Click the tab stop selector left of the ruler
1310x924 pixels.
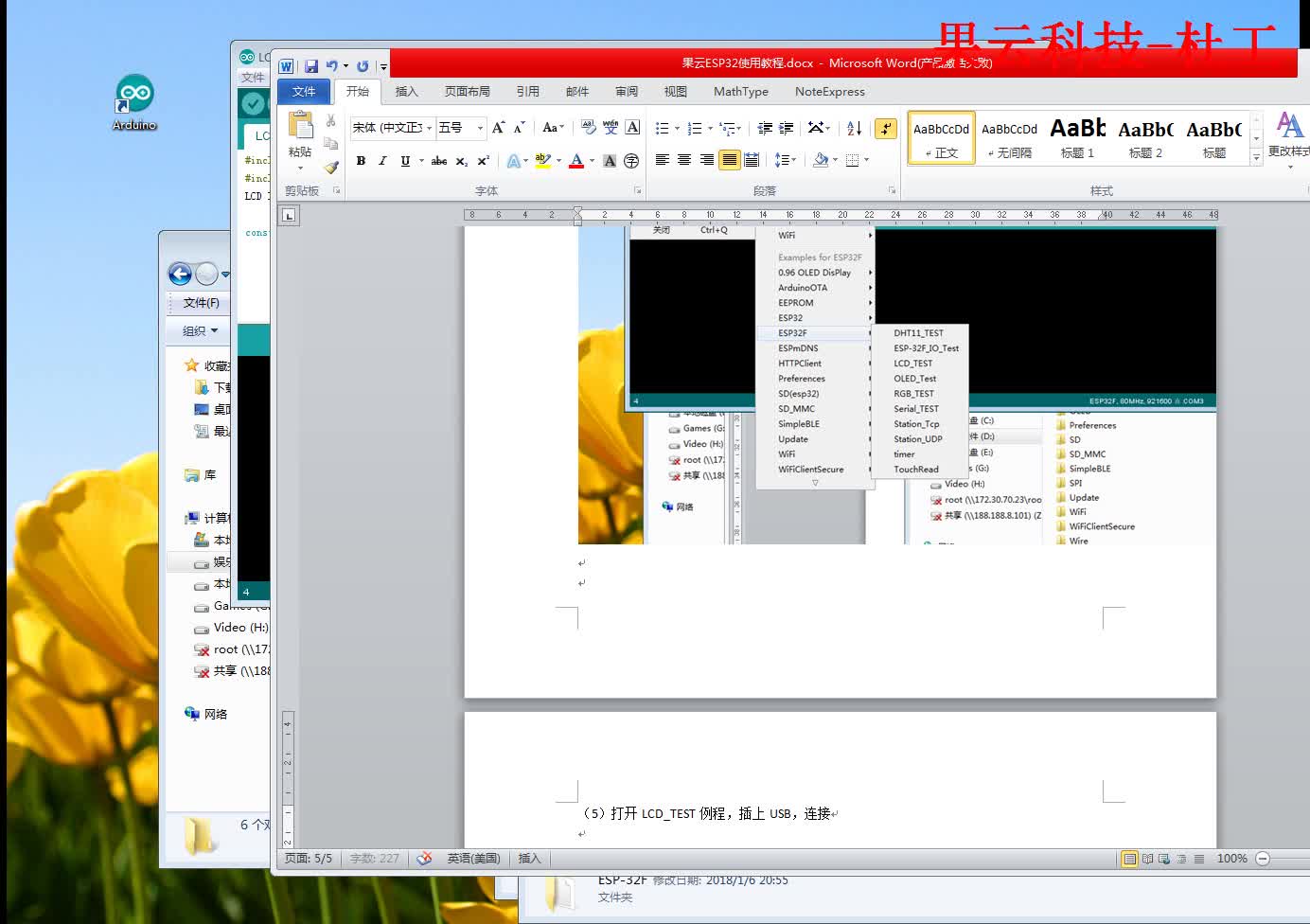tap(289, 216)
